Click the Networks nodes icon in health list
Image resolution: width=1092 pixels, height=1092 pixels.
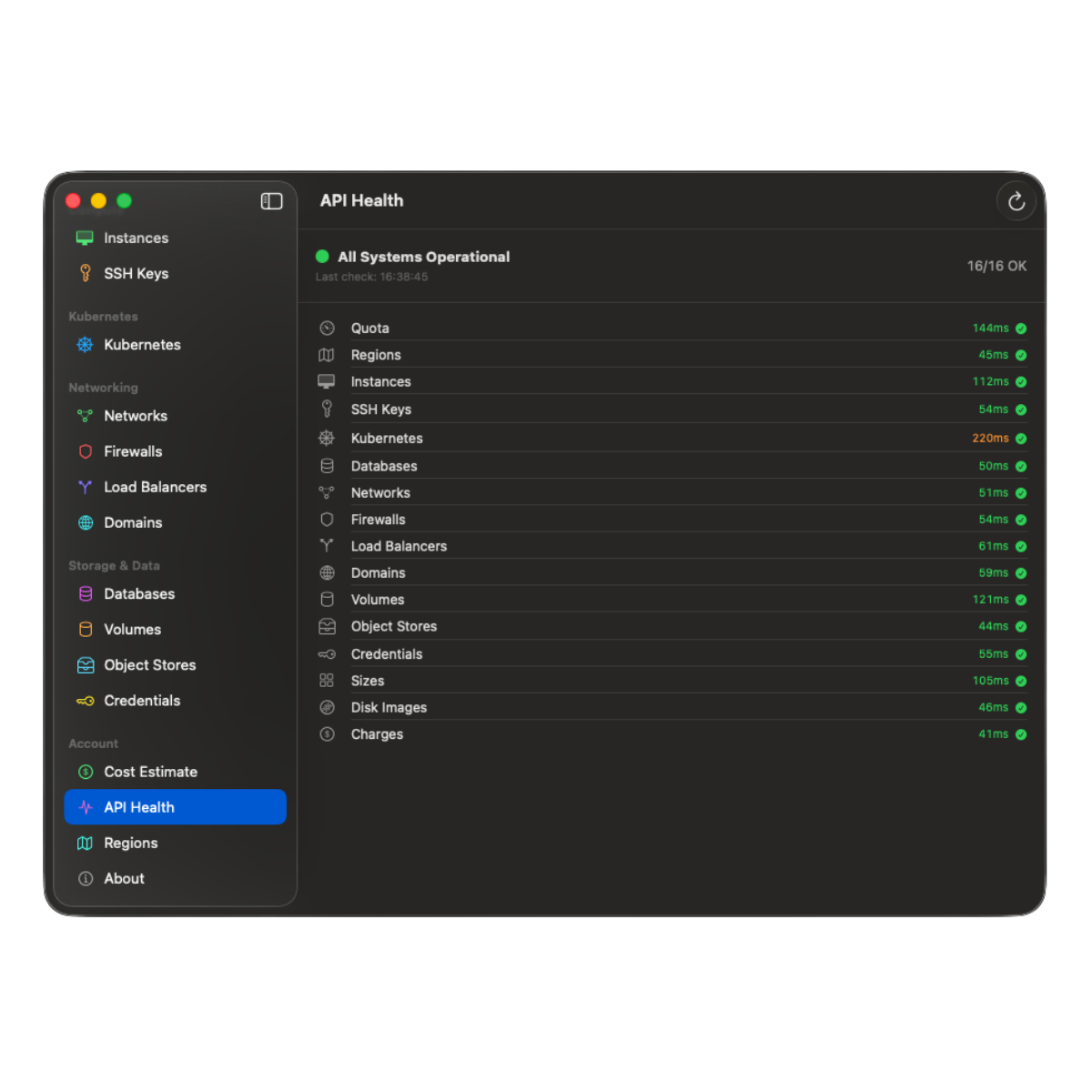point(327,492)
